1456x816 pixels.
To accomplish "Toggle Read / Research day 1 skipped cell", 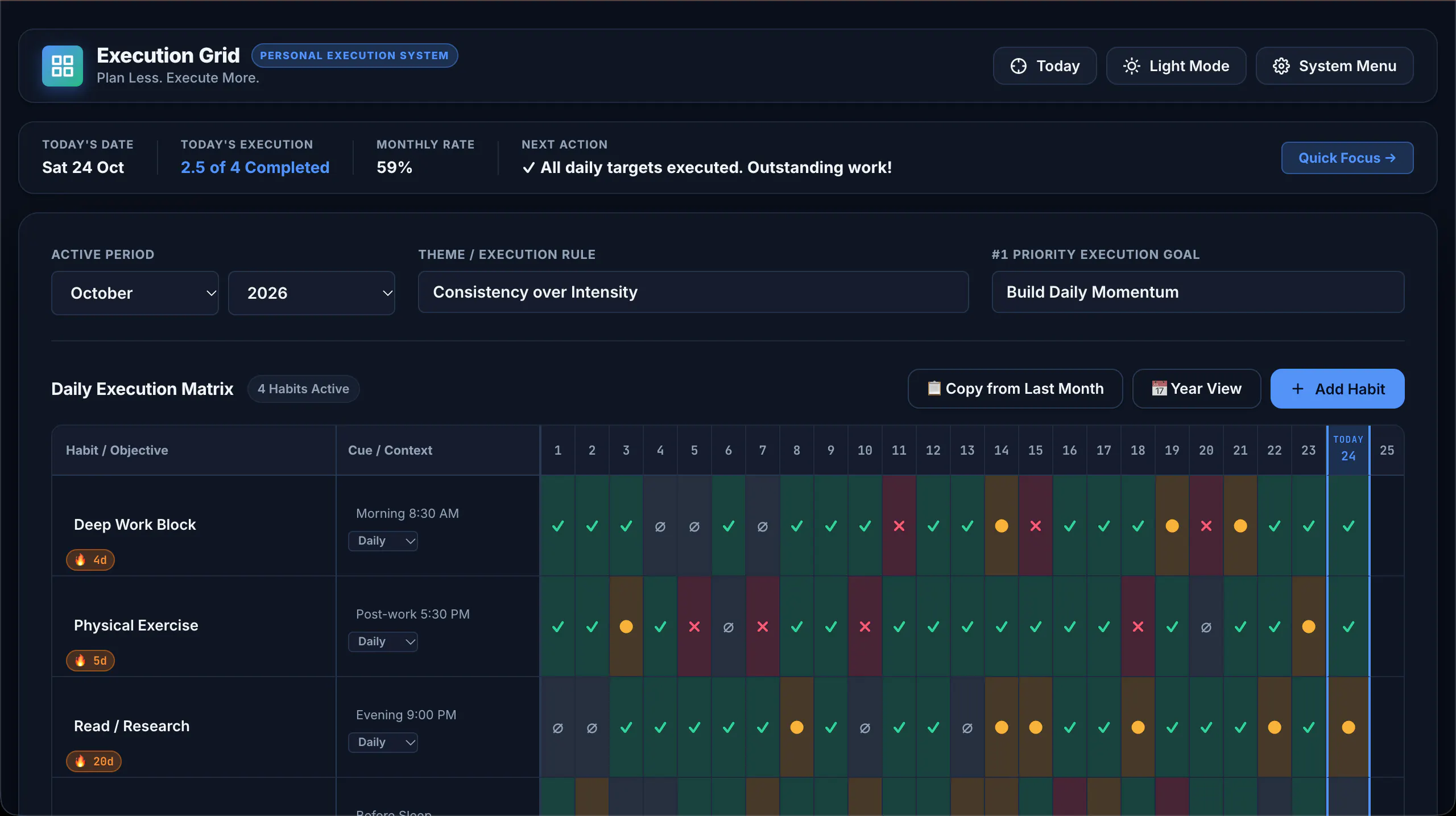I will [558, 727].
